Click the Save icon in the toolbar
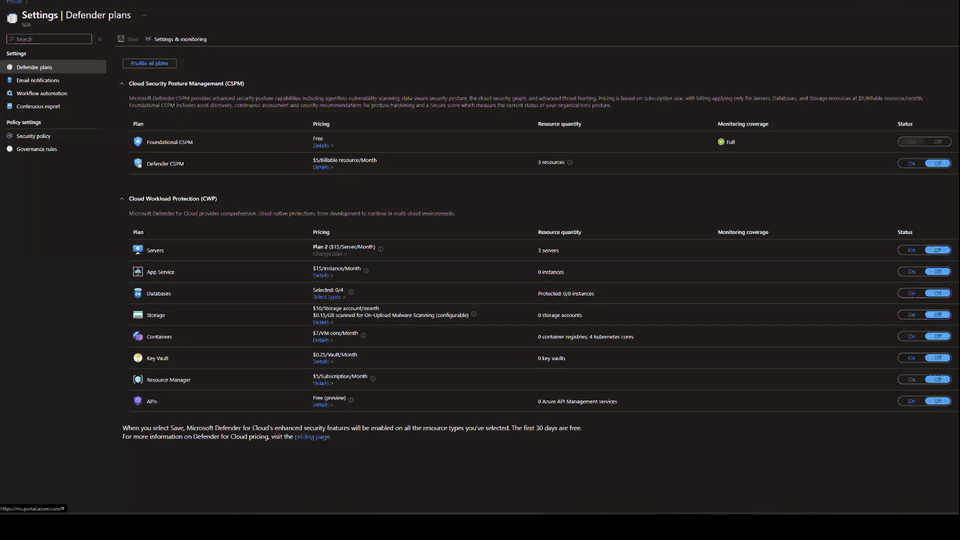Viewport: 960px width, 540px height. point(121,39)
